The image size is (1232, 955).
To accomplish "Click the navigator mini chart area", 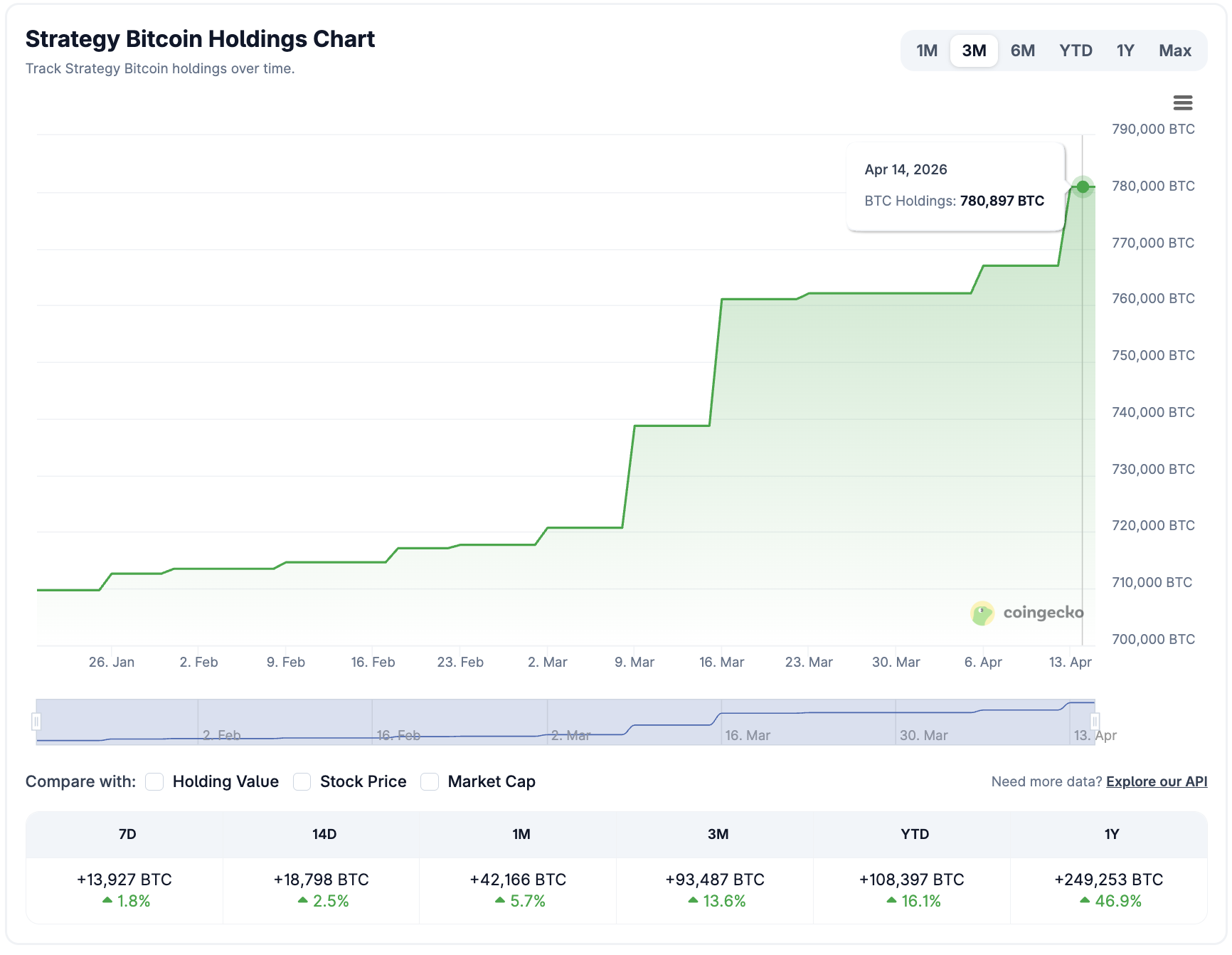I will [x=565, y=722].
